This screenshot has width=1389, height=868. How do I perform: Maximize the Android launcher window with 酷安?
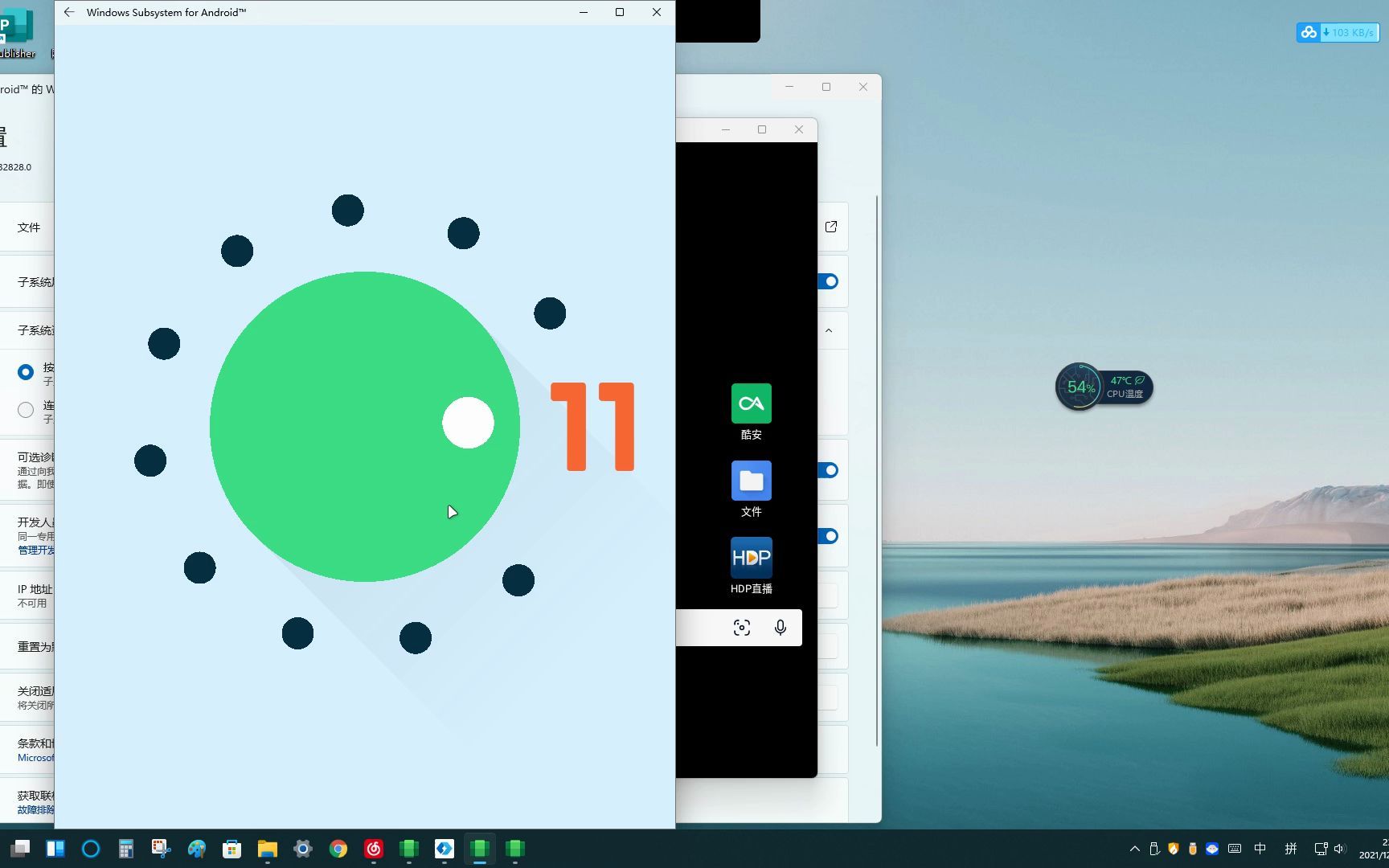click(x=762, y=129)
